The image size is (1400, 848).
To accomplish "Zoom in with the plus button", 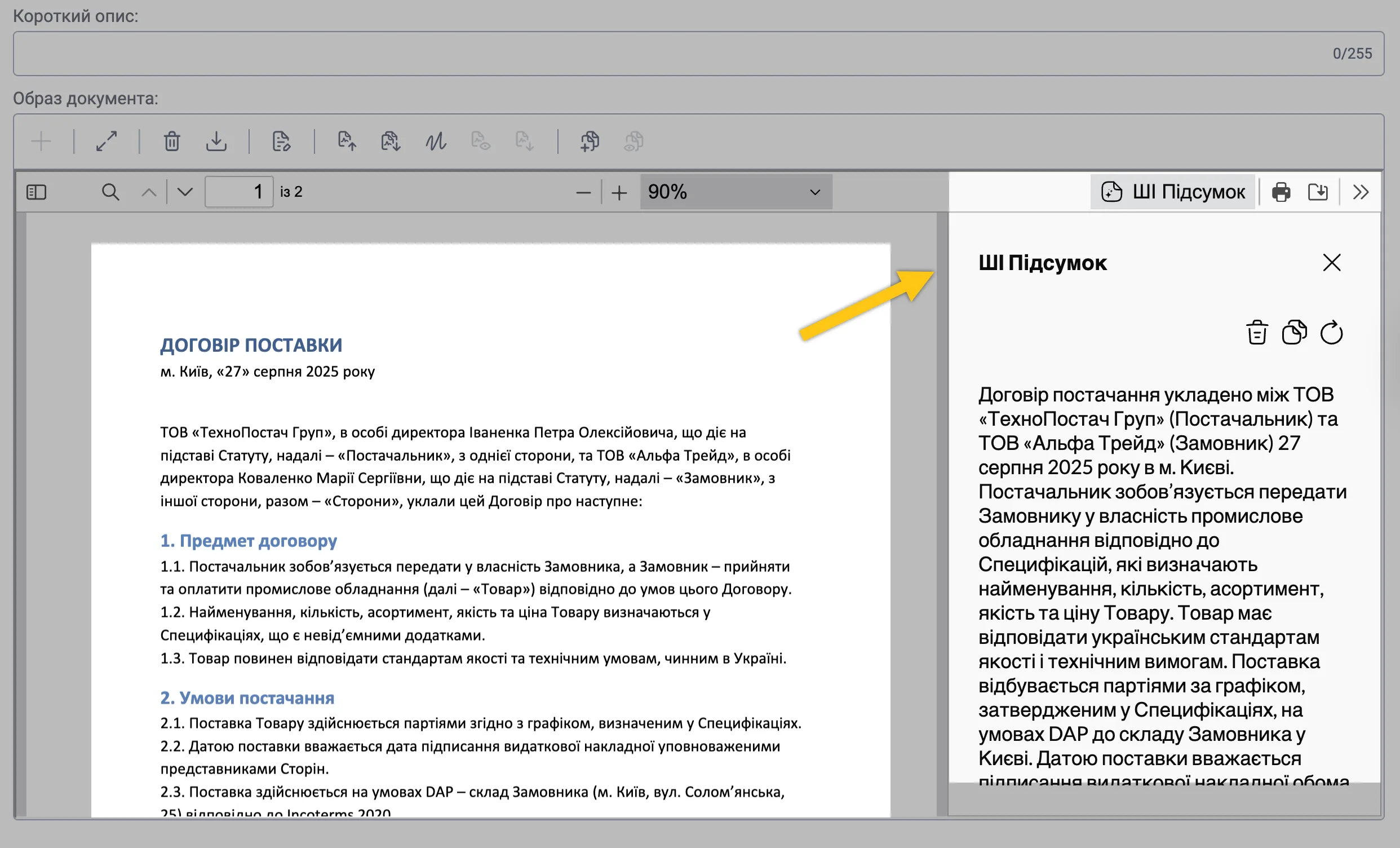I will point(619,193).
